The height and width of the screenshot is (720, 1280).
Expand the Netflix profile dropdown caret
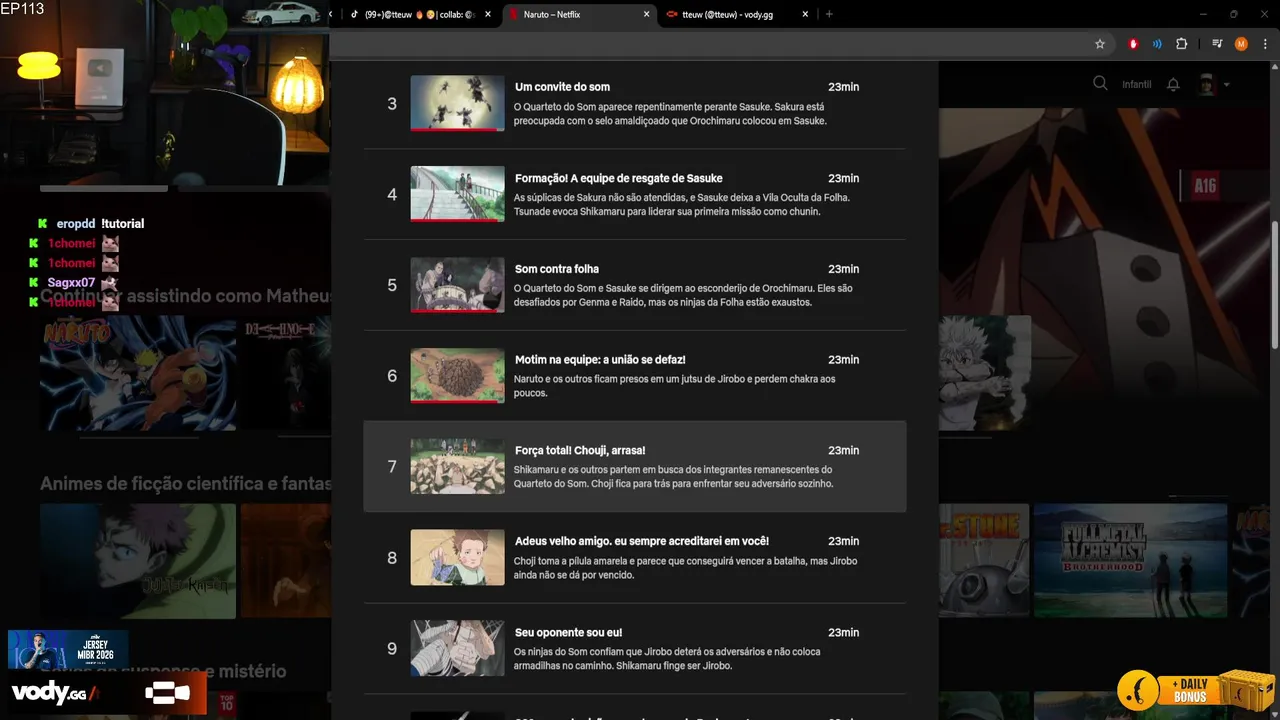click(x=1226, y=85)
